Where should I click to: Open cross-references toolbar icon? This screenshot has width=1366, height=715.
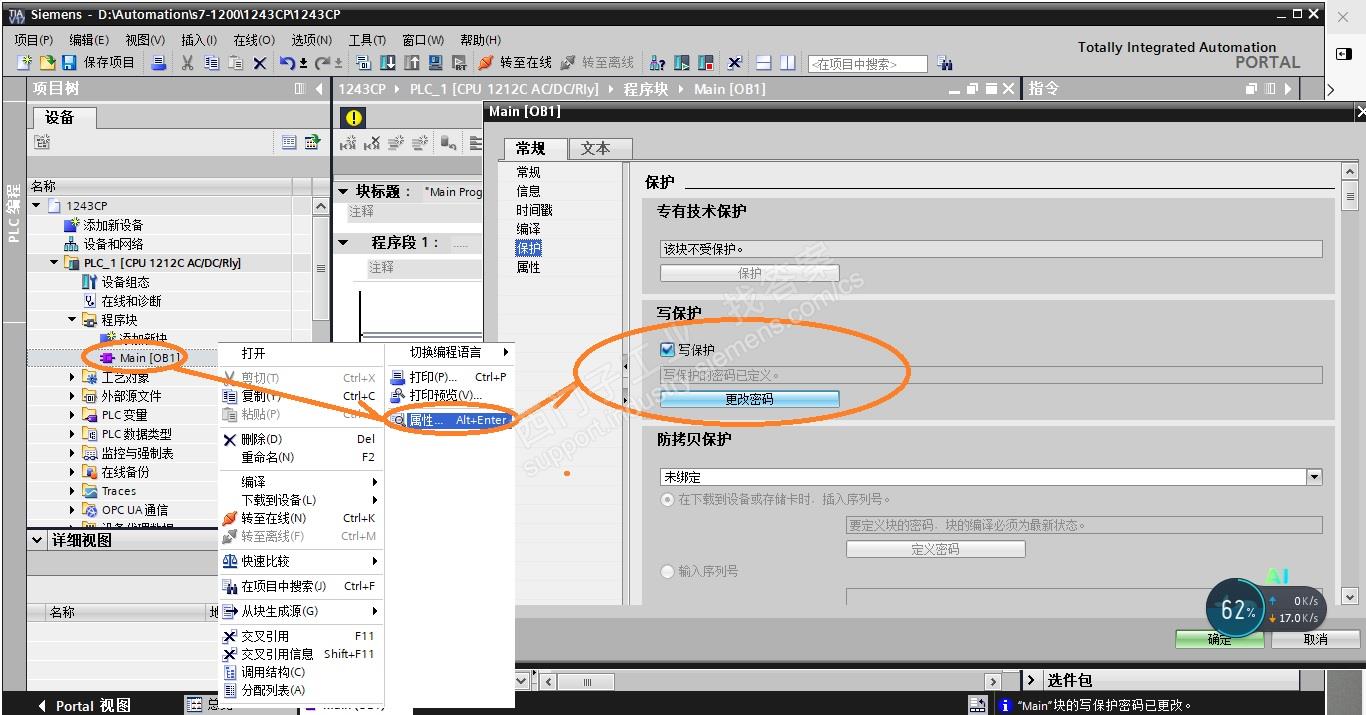coord(734,63)
